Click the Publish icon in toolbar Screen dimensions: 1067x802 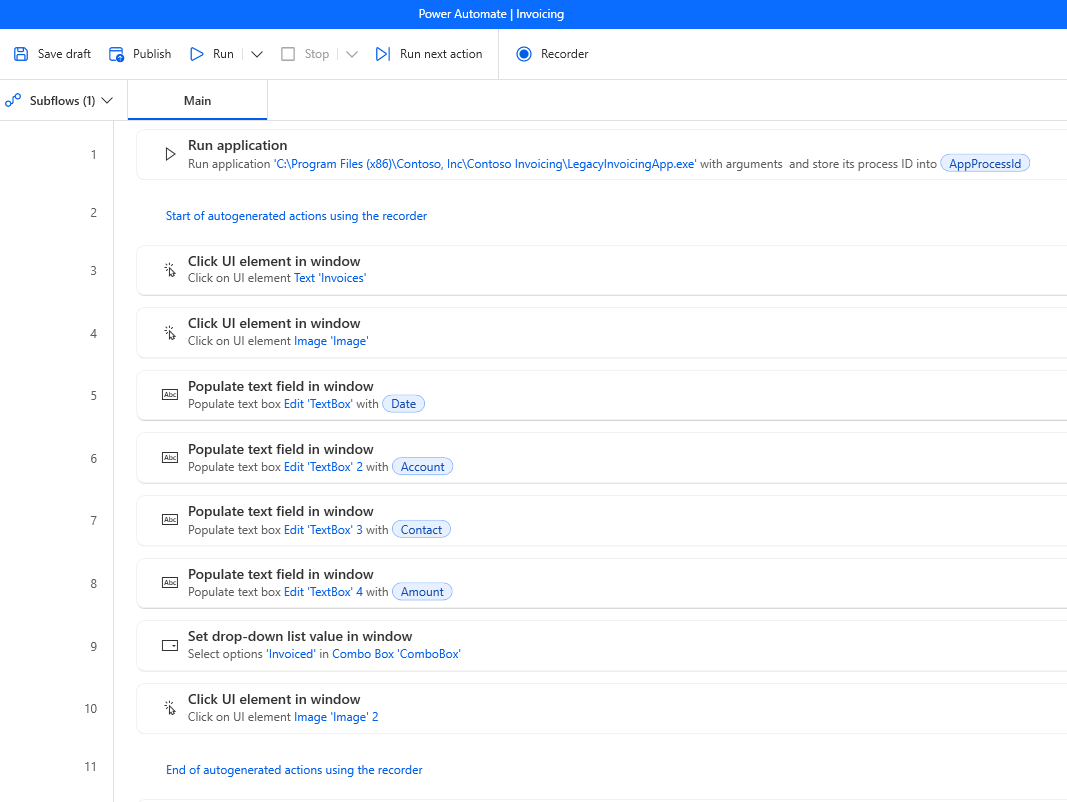tap(116, 54)
